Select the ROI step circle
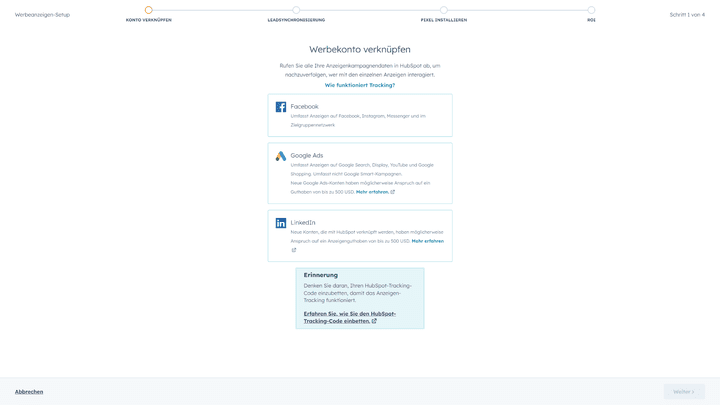Image resolution: width=720 pixels, height=405 pixels. pos(591,10)
